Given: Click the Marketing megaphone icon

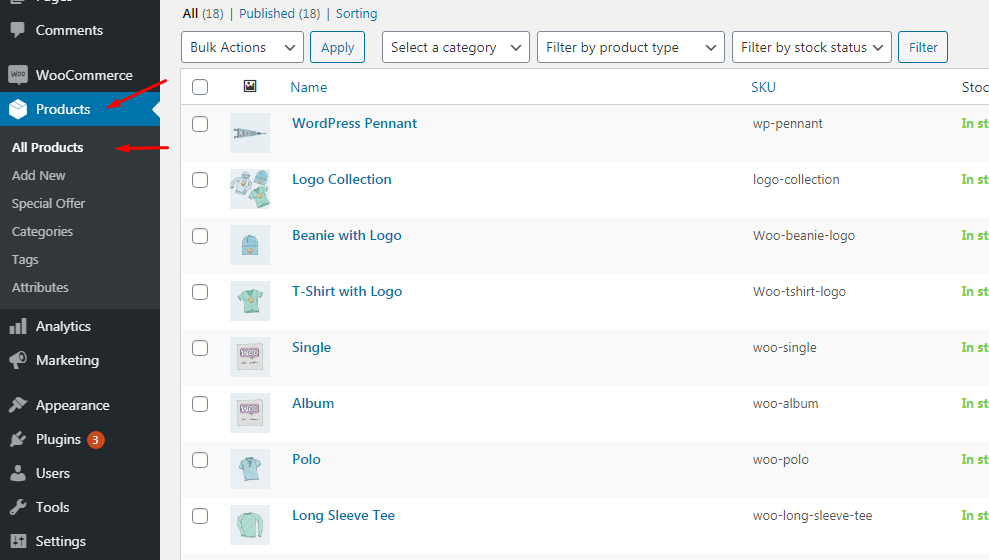Looking at the screenshot, I should click(17, 360).
